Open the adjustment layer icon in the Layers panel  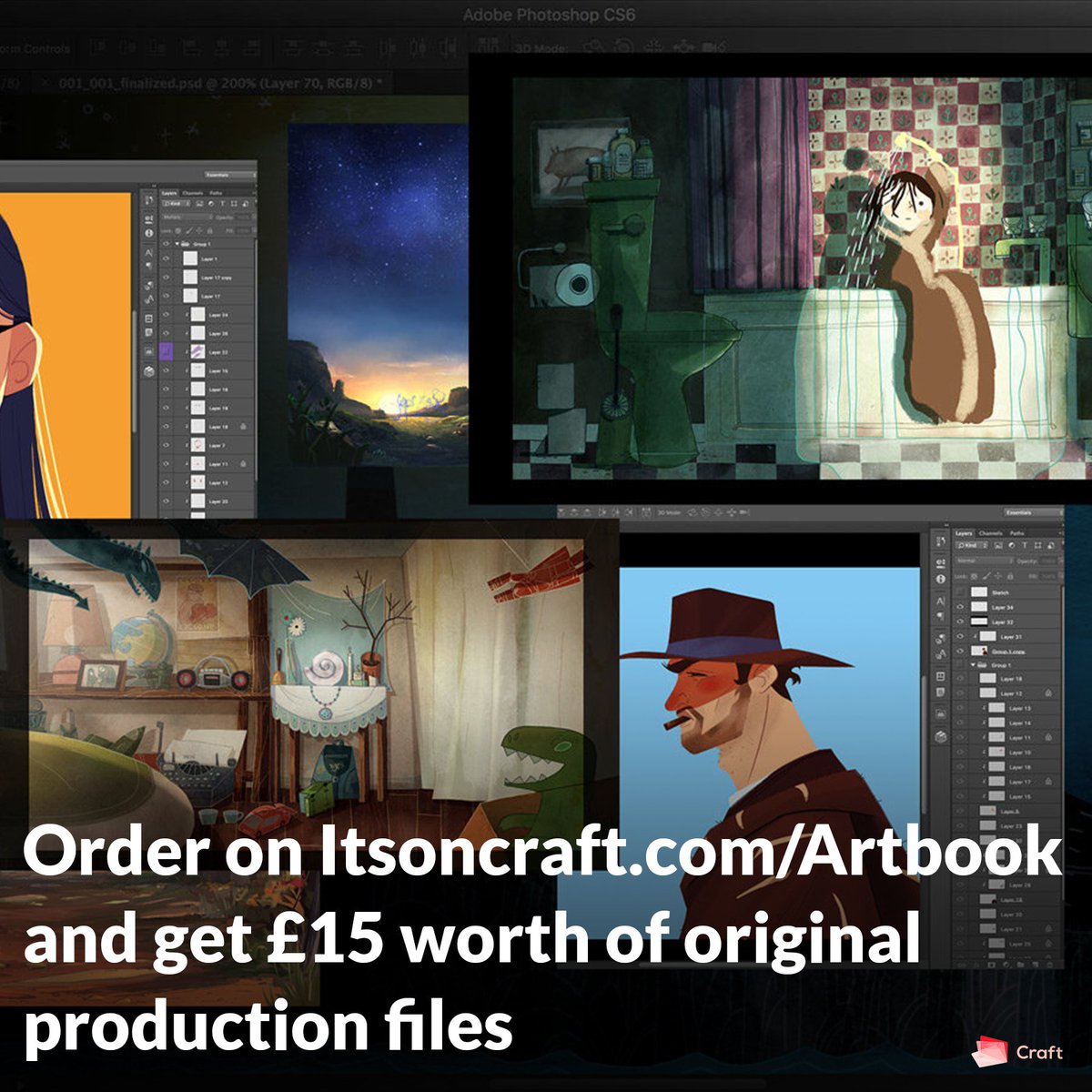pos(1005,963)
